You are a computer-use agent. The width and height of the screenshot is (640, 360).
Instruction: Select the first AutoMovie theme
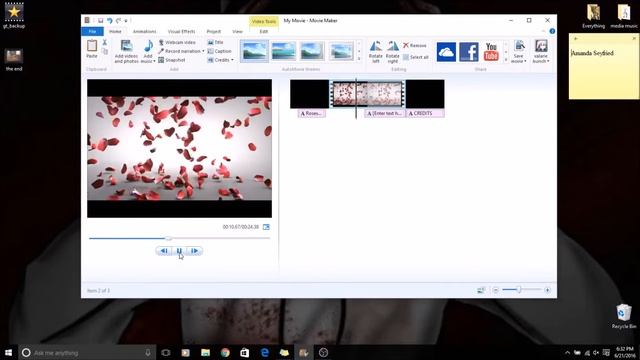[254, 51]
